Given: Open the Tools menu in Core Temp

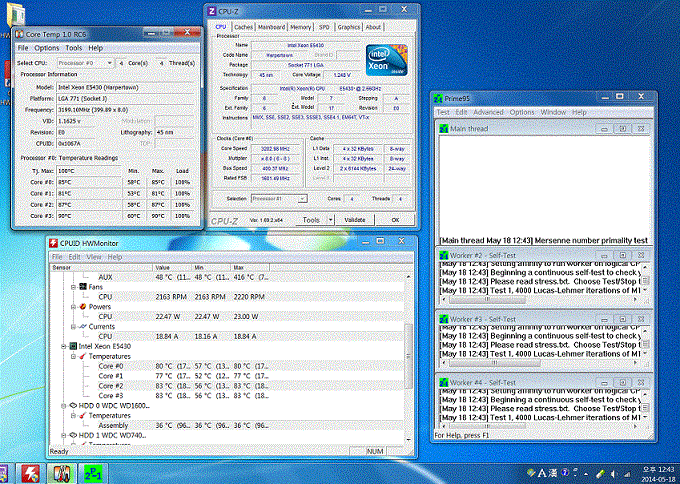Looking at the screenshot, I should (74, 48).
